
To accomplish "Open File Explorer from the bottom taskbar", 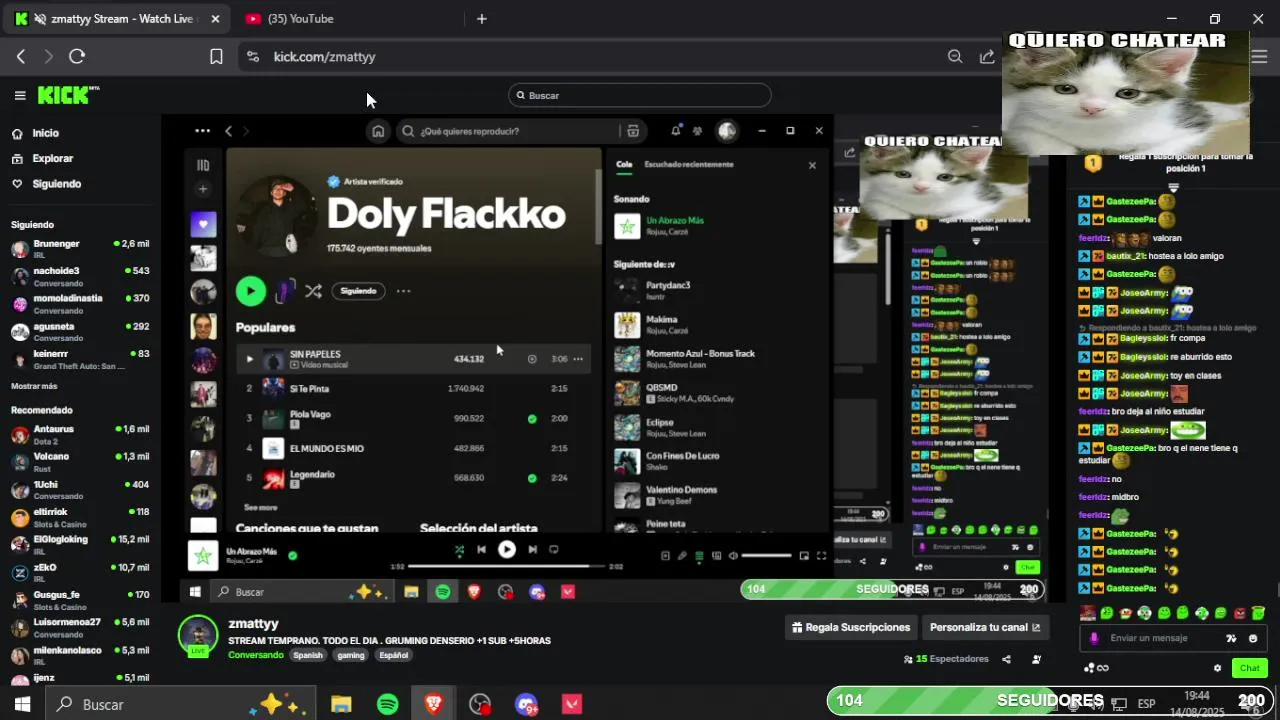I will click(341, 704).
